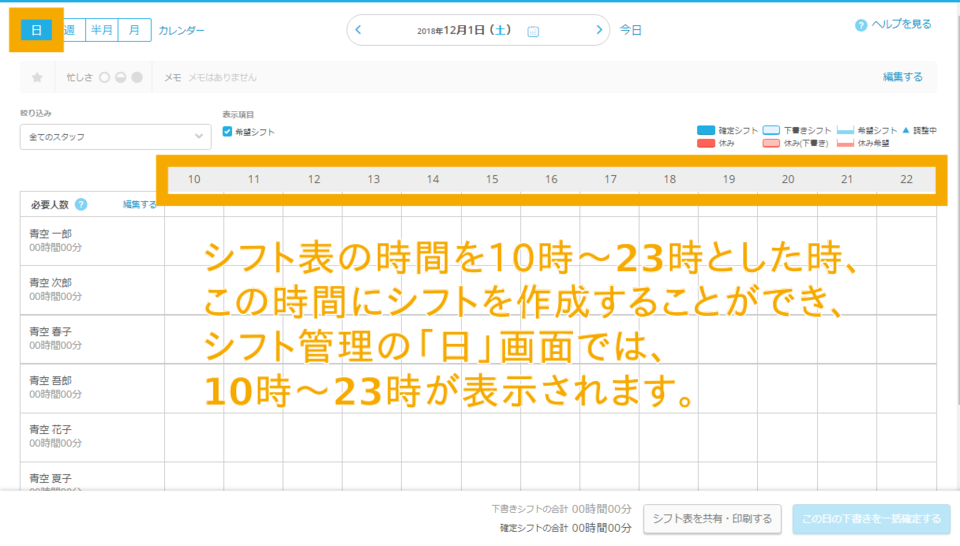The height and width of the screenshot is (546, 960).
Task: Select the fully filled 忙しさ circle
Action: click(x=137, y=77)
